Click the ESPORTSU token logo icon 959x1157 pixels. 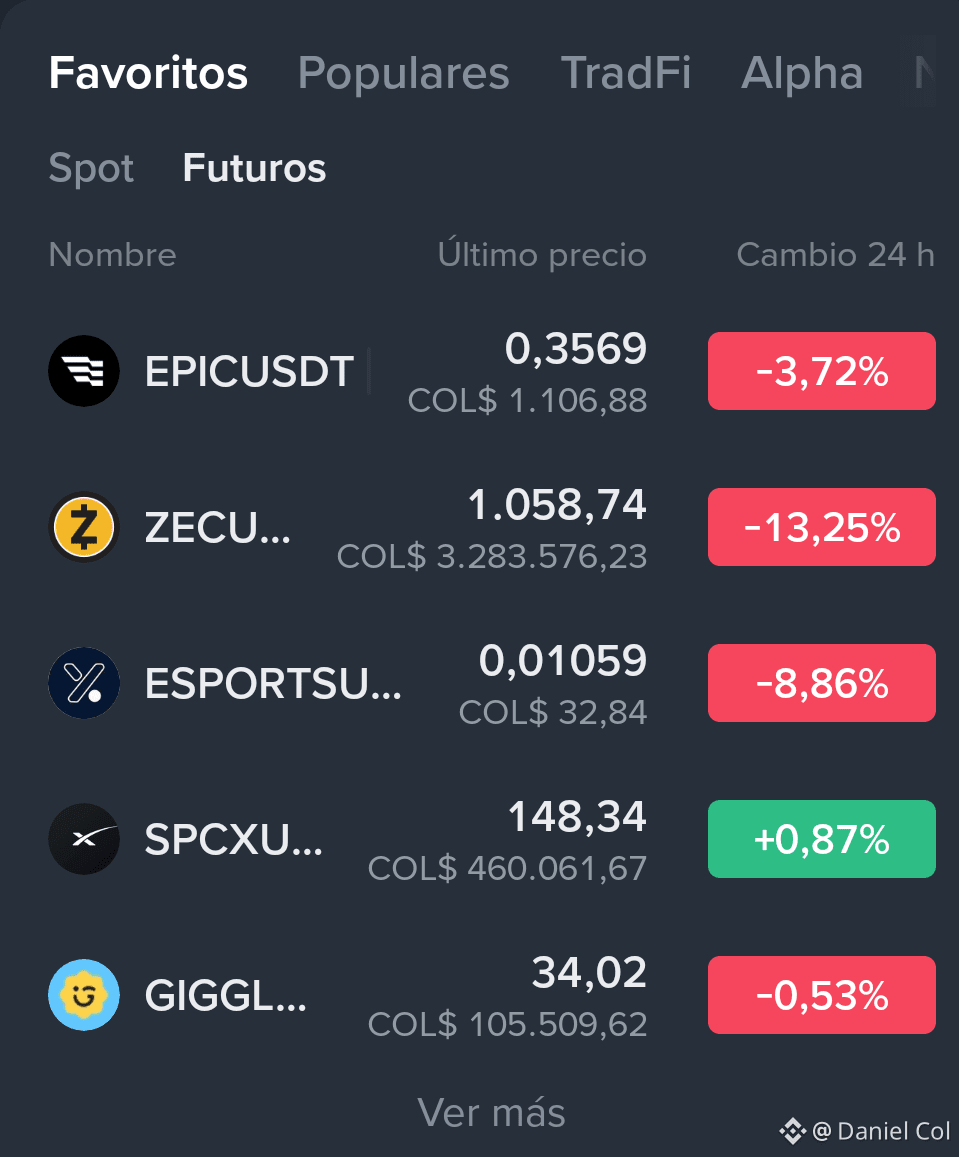[x=83, y=683]
